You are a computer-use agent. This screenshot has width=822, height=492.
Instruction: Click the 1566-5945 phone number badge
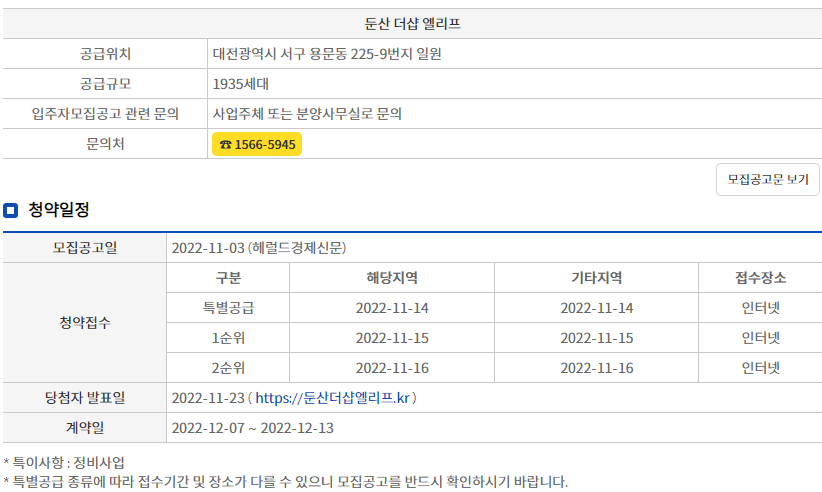257,144
